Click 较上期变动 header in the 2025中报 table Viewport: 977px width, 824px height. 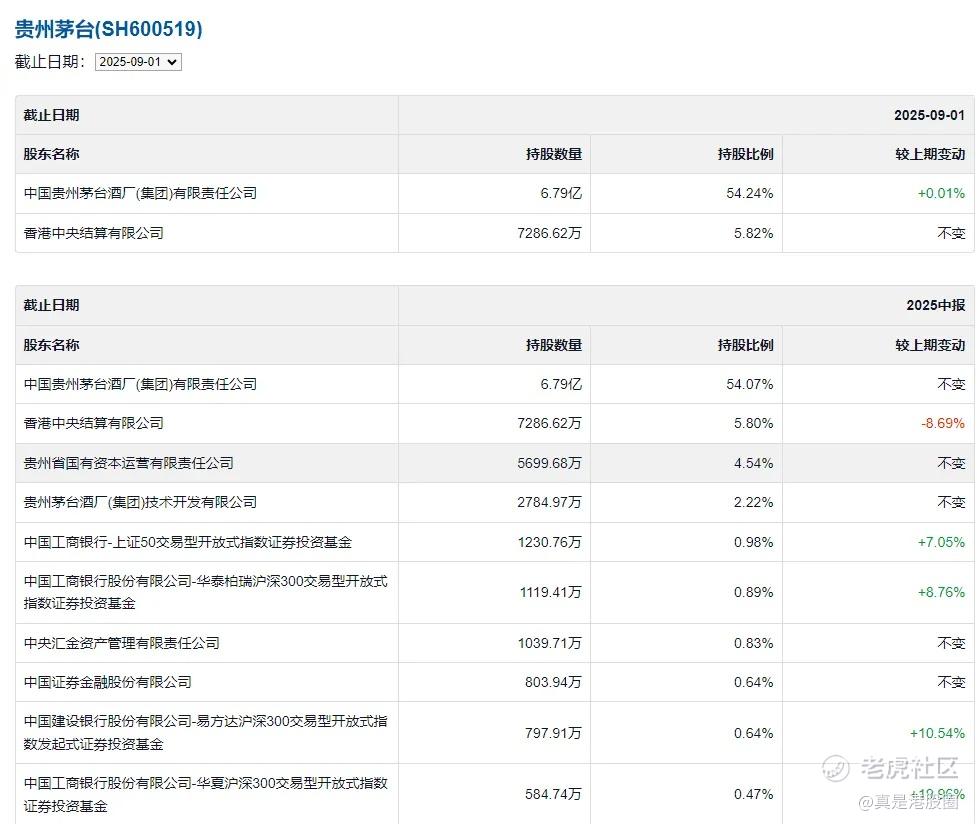930,345
